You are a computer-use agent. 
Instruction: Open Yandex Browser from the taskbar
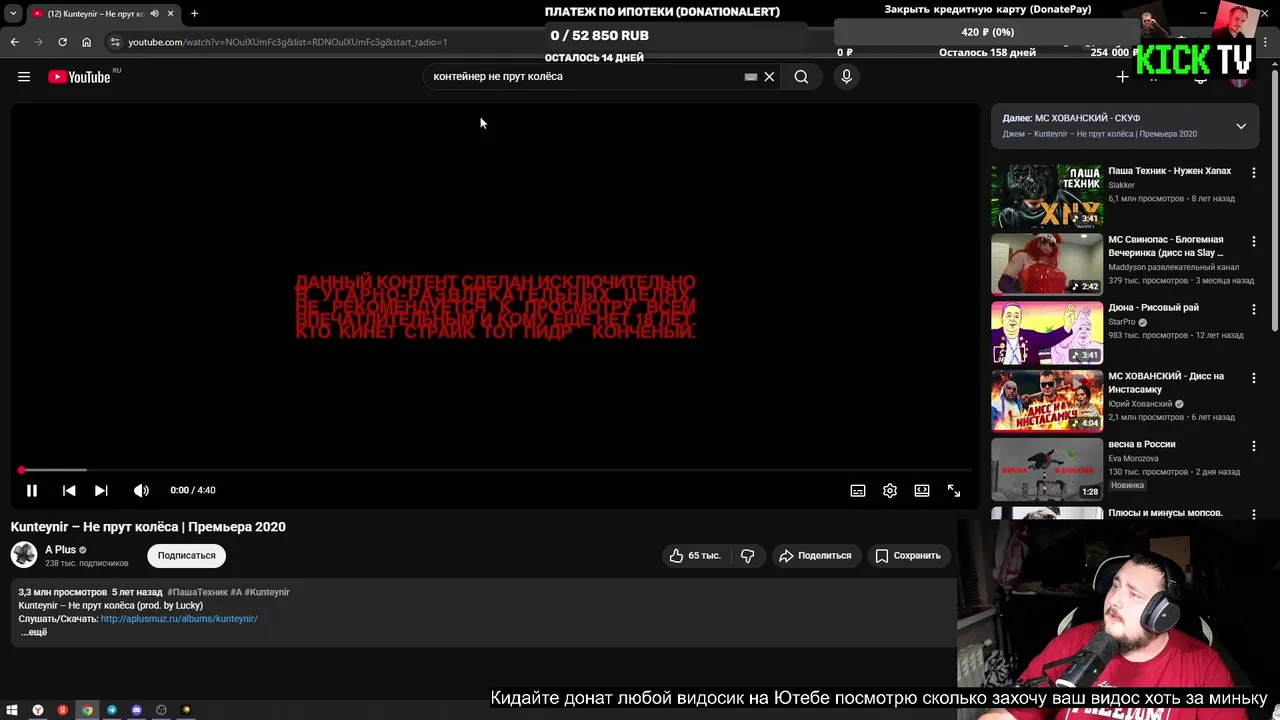tap(38, 710)
